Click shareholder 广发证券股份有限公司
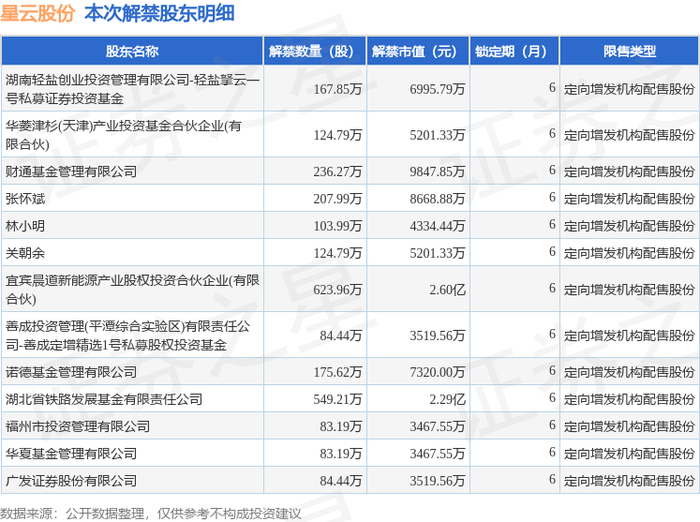 coord(71,481)
